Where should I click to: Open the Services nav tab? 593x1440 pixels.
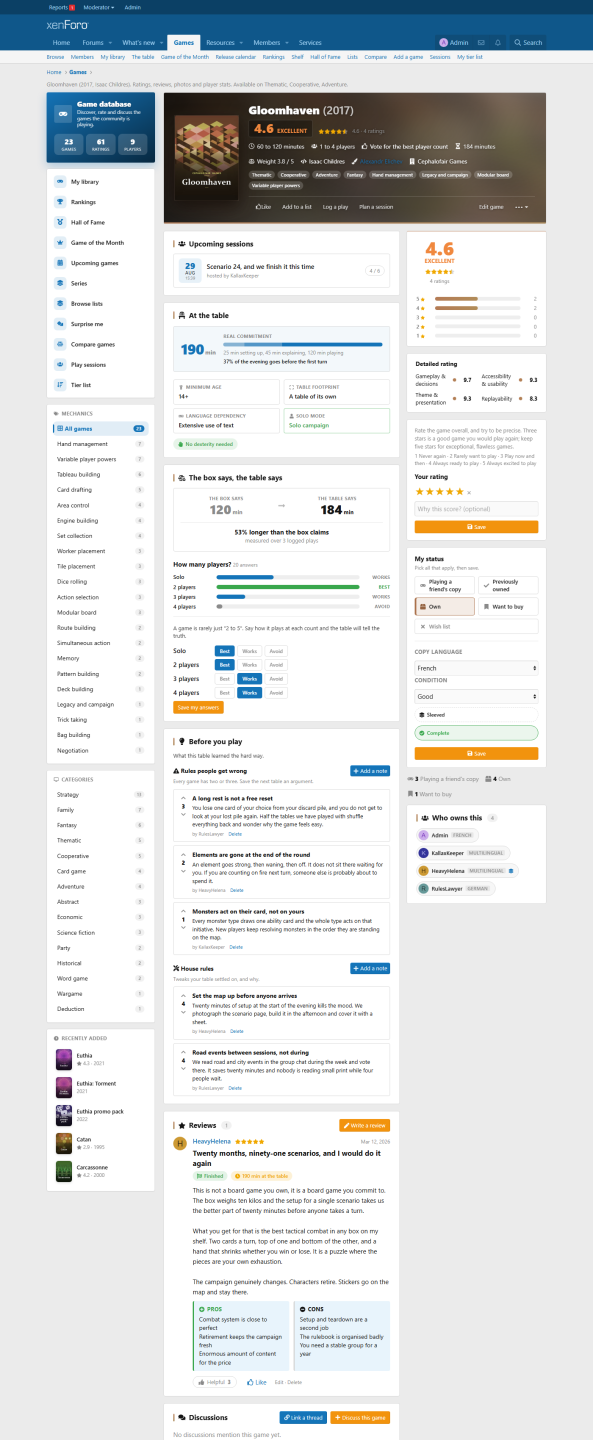click(x=310, y=43)
